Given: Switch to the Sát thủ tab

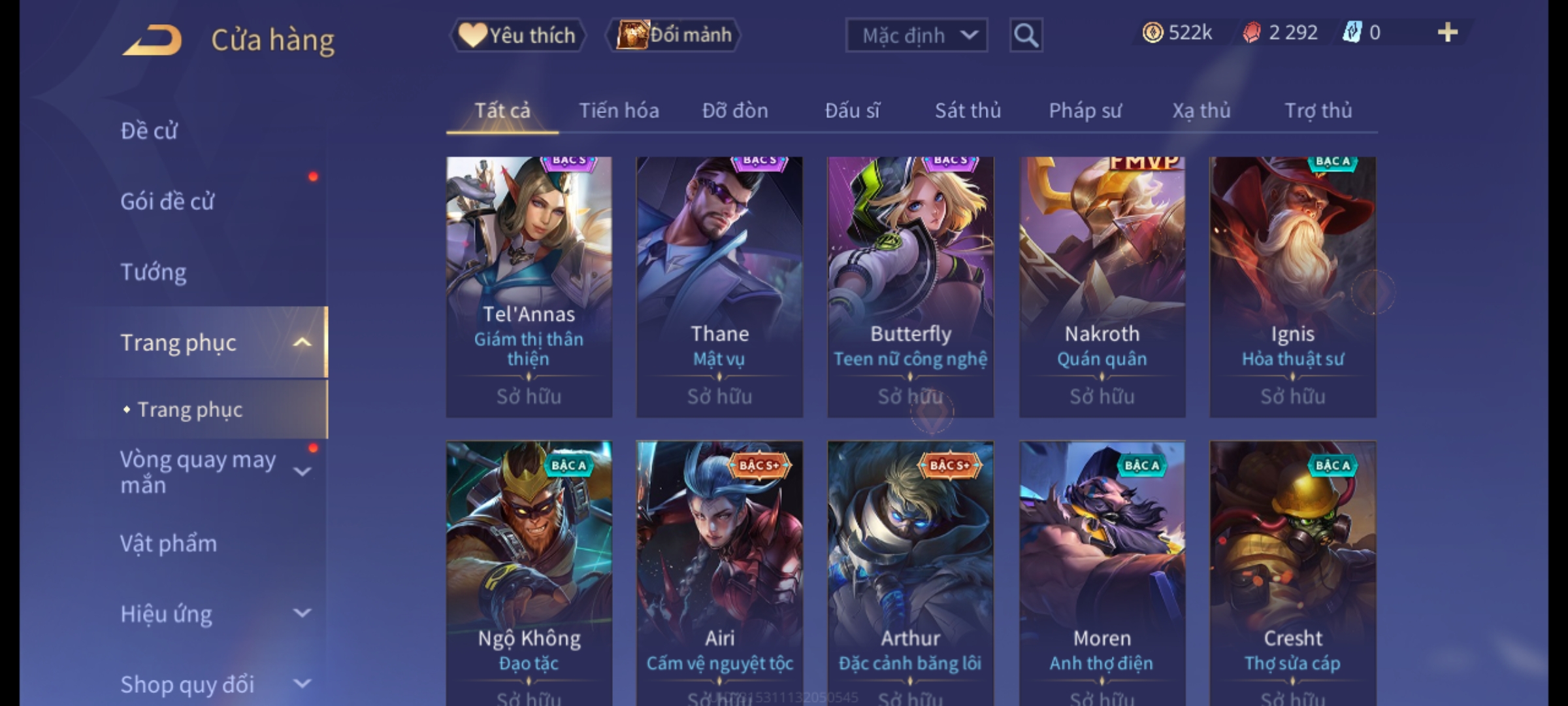Looking at the screenshot, I should [x=968, y=110].
